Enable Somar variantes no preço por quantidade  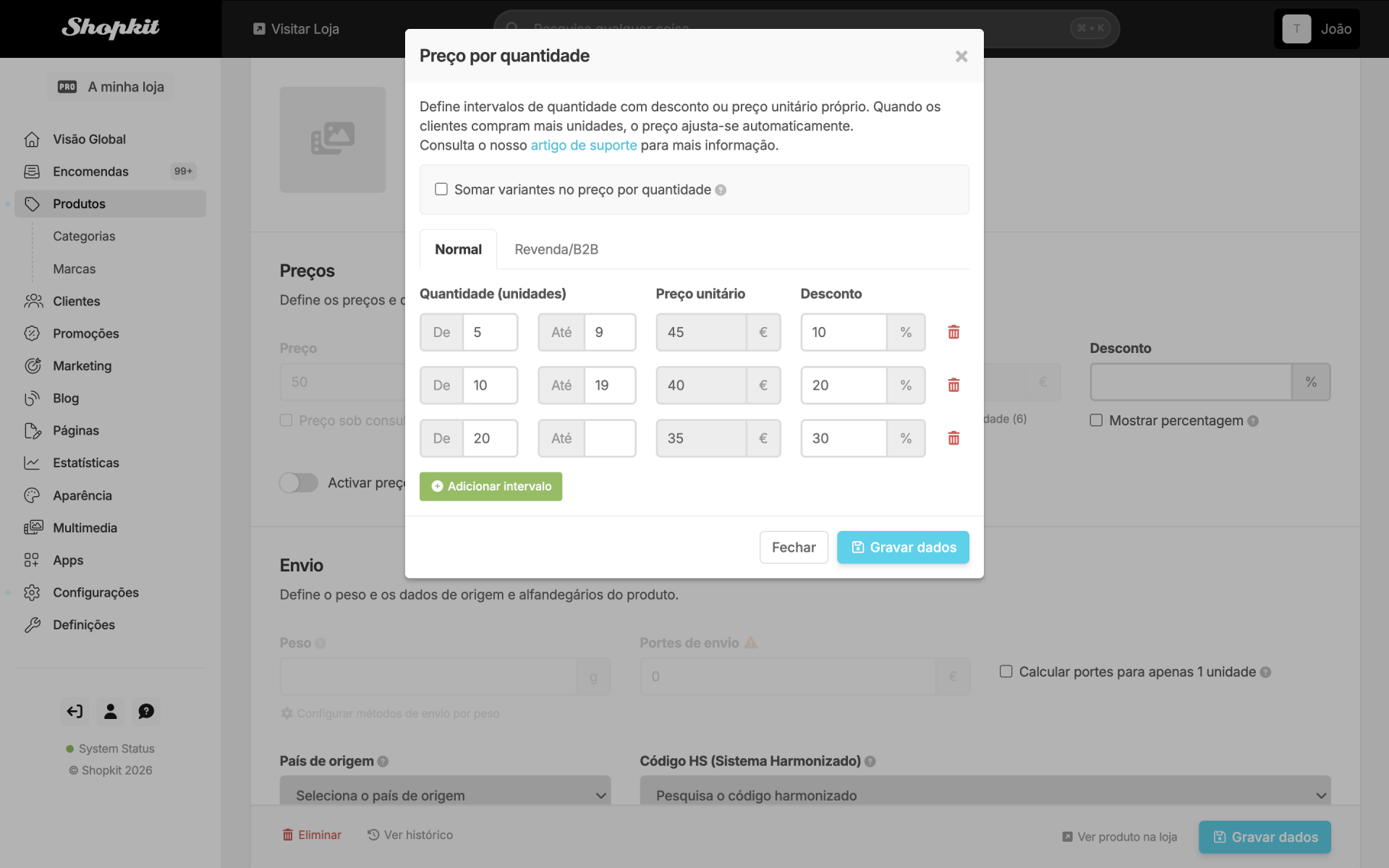[x=441, y=190]
